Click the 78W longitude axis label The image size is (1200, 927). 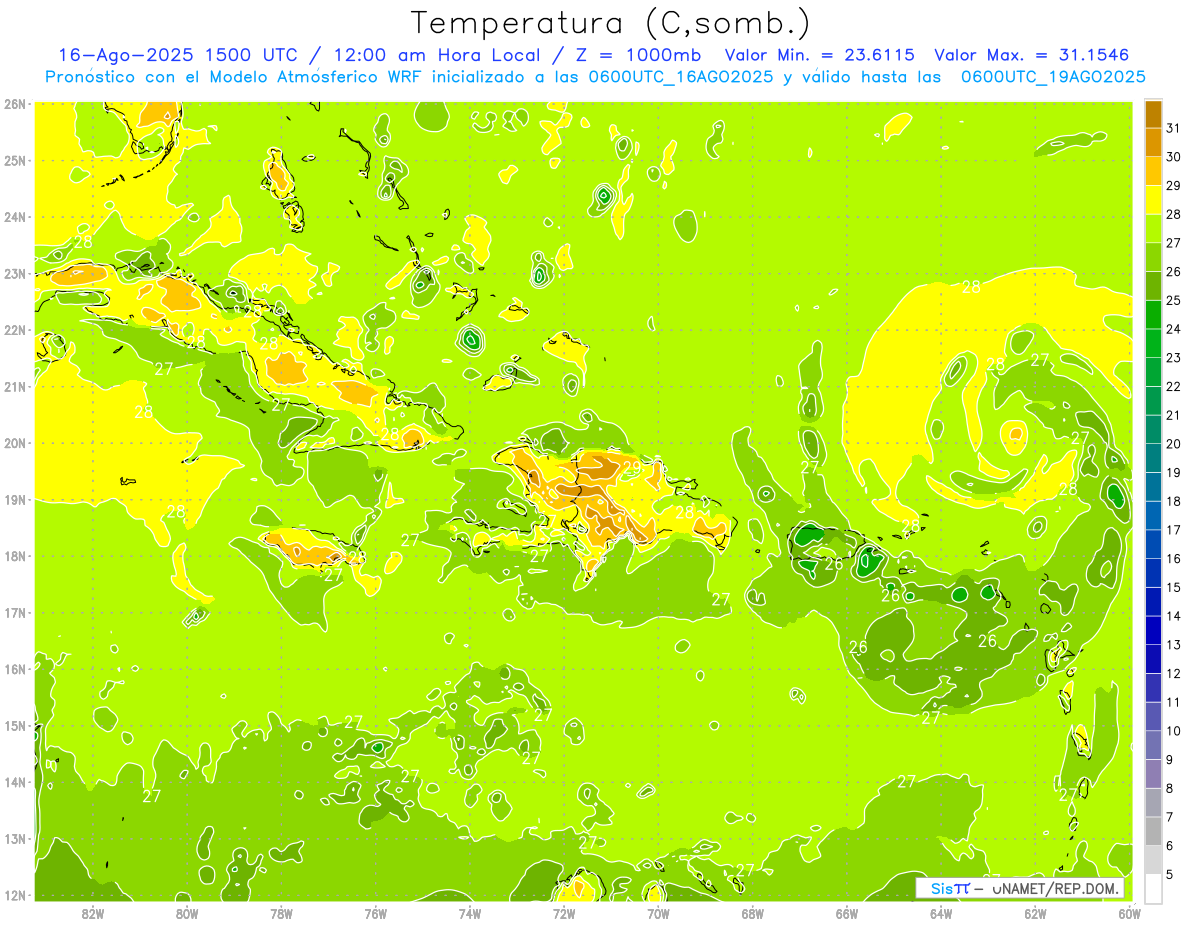[281, 913]
